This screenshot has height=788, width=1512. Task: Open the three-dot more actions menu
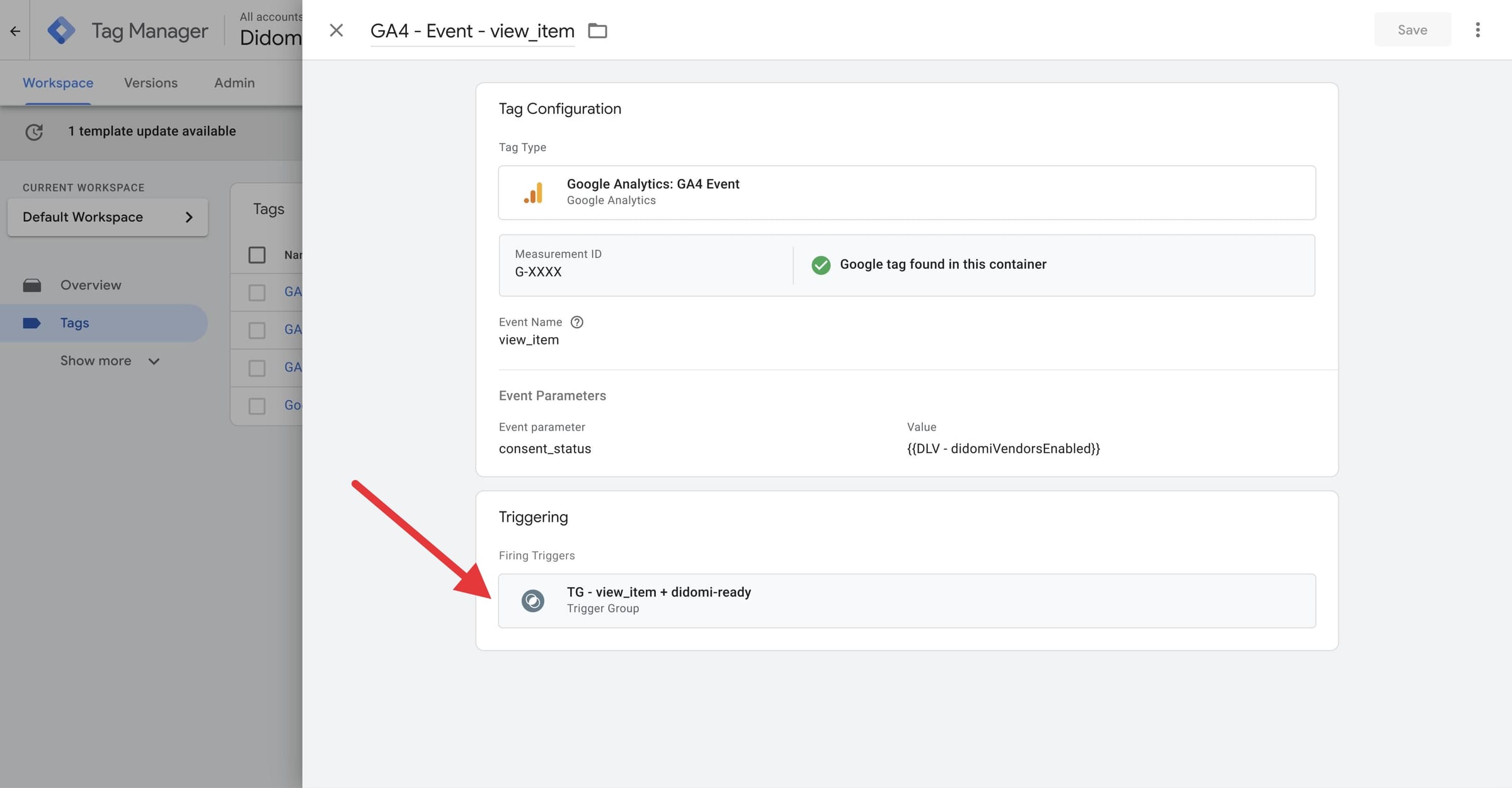coord(1477,30)
